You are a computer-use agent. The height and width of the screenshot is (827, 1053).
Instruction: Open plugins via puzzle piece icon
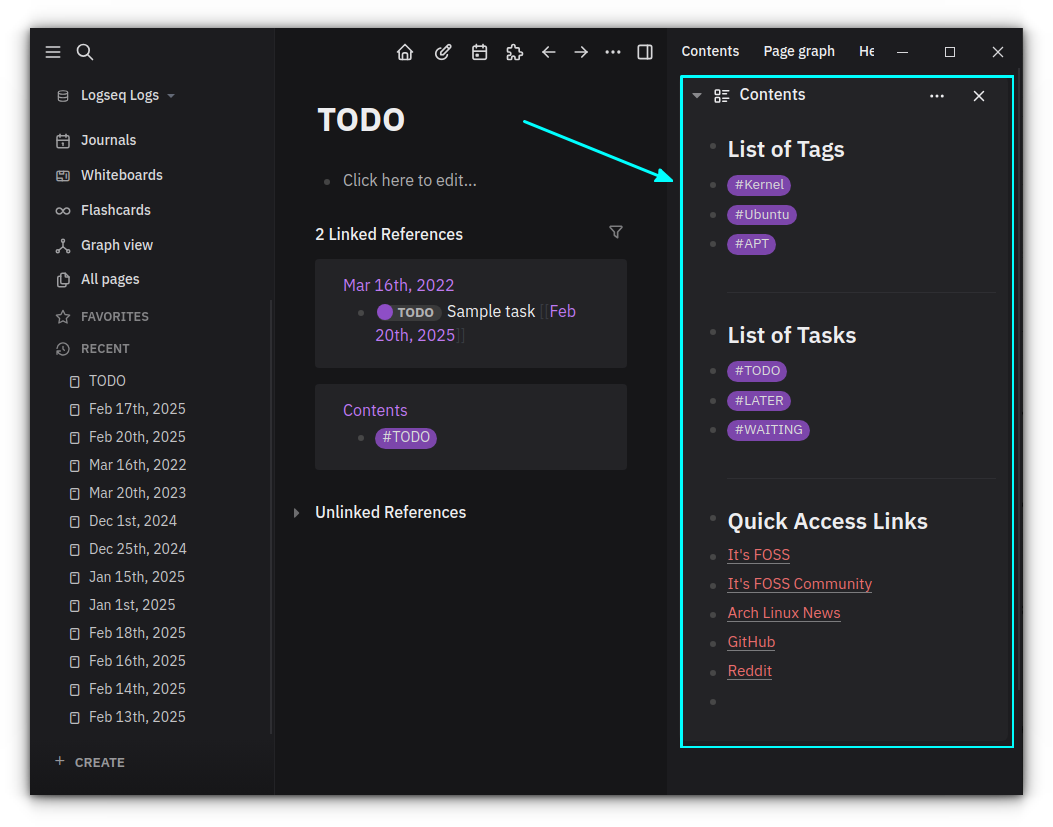(514, 52)
